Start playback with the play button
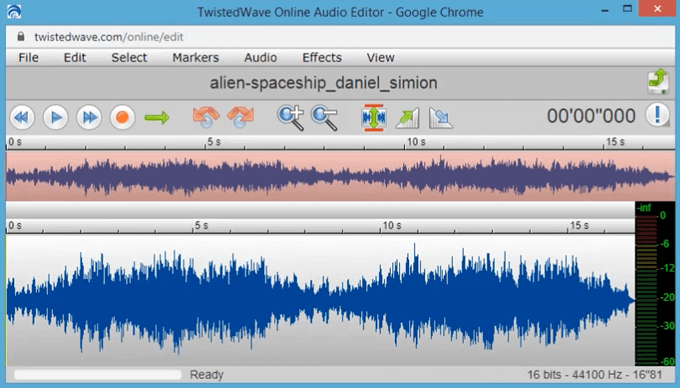680x388 pixels. (56, 117)
